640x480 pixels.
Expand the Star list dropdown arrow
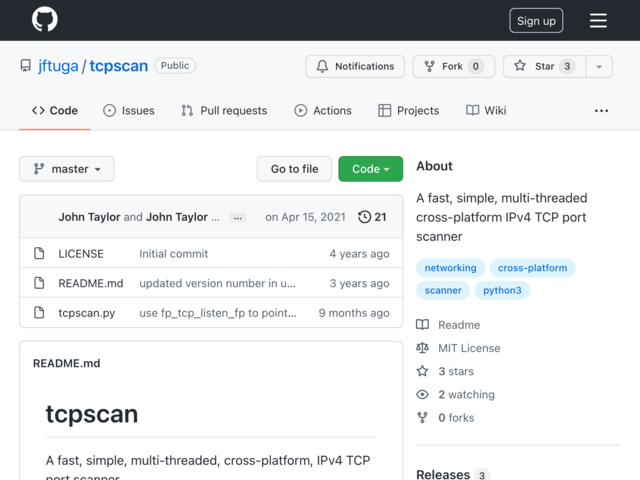(599, 67)
